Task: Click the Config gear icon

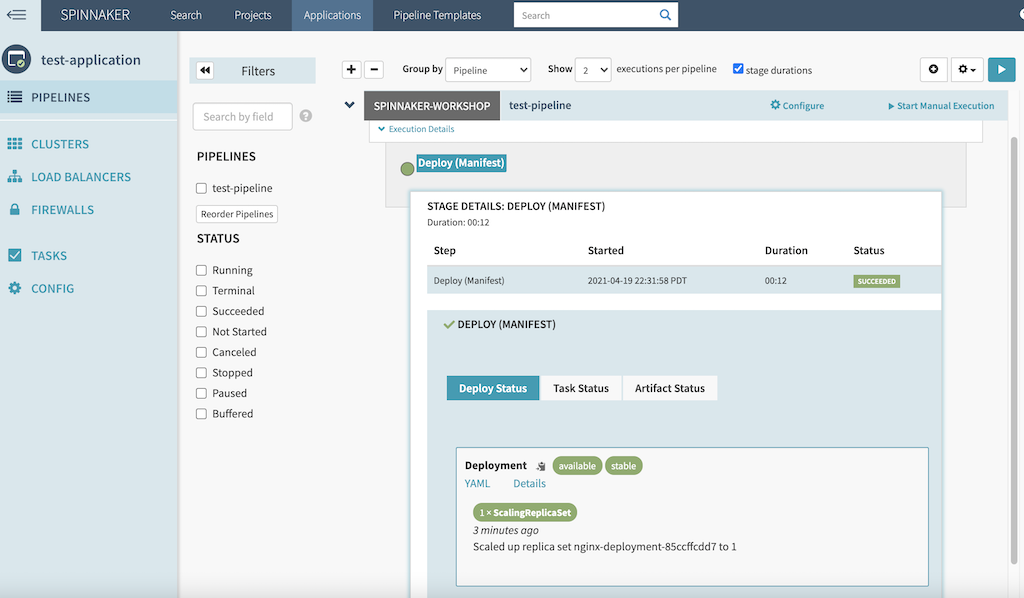Action: click(14, 288)
